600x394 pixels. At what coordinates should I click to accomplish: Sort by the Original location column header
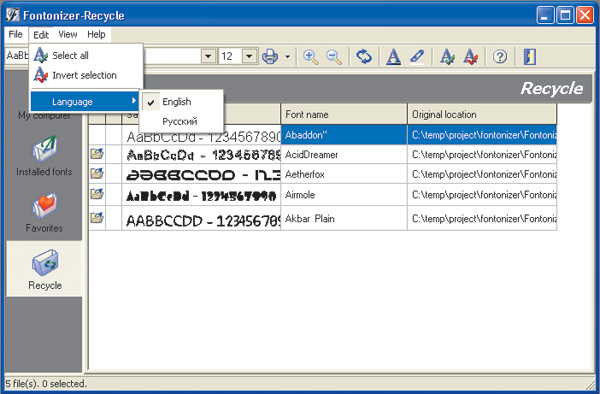482,114
